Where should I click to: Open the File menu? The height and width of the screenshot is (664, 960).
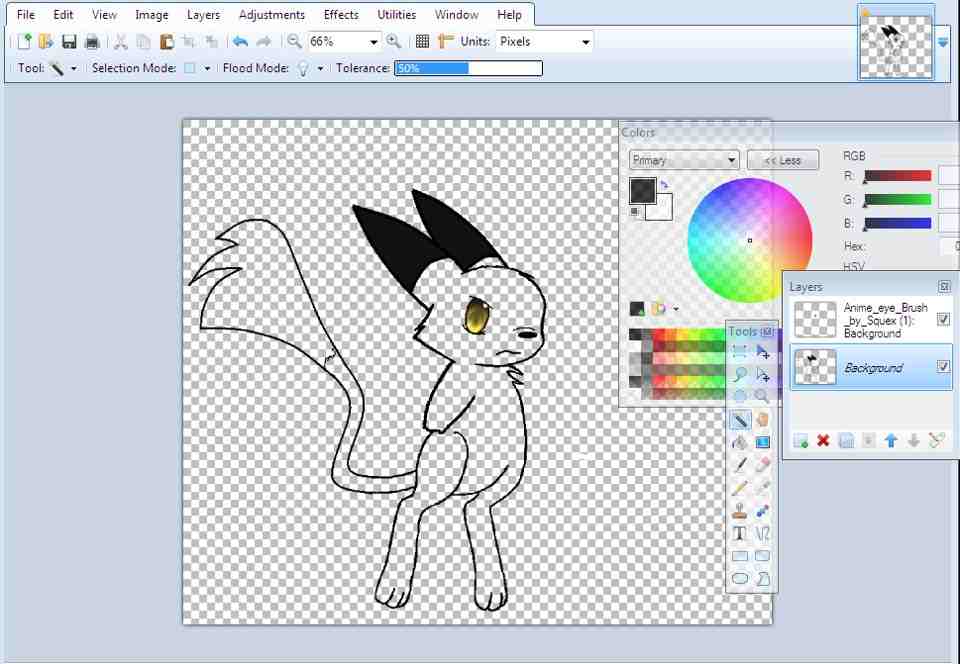pos(26,15)
